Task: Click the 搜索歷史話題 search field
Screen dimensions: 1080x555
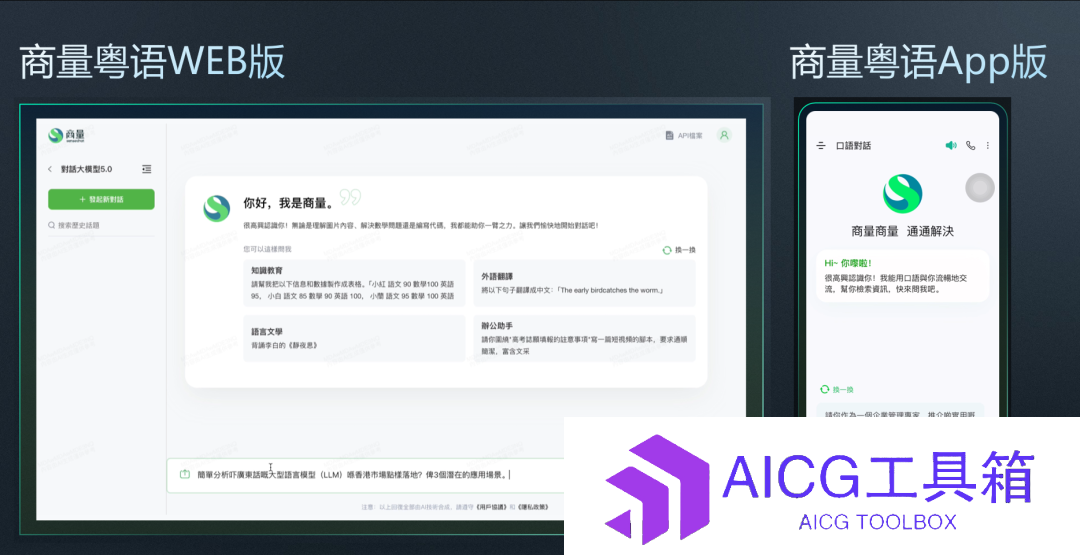Action: coord(101,225)
